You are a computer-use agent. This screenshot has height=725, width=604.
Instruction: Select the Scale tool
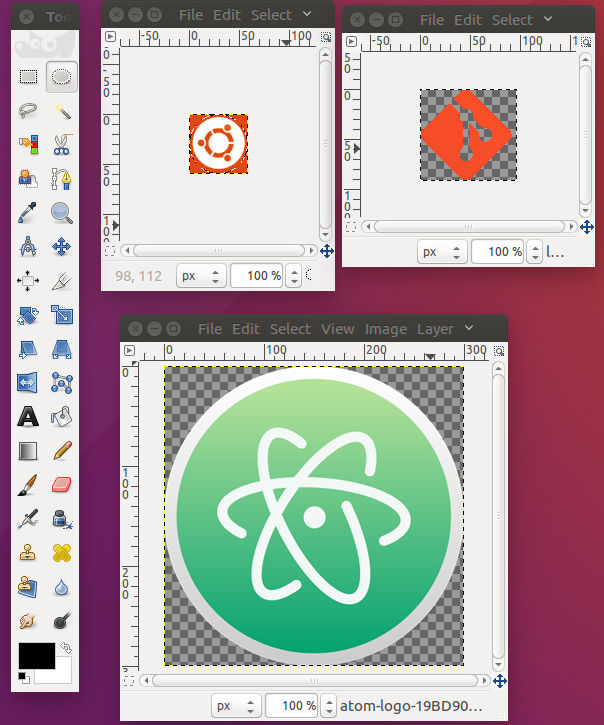pyautogui.click(x=62, y=315)
